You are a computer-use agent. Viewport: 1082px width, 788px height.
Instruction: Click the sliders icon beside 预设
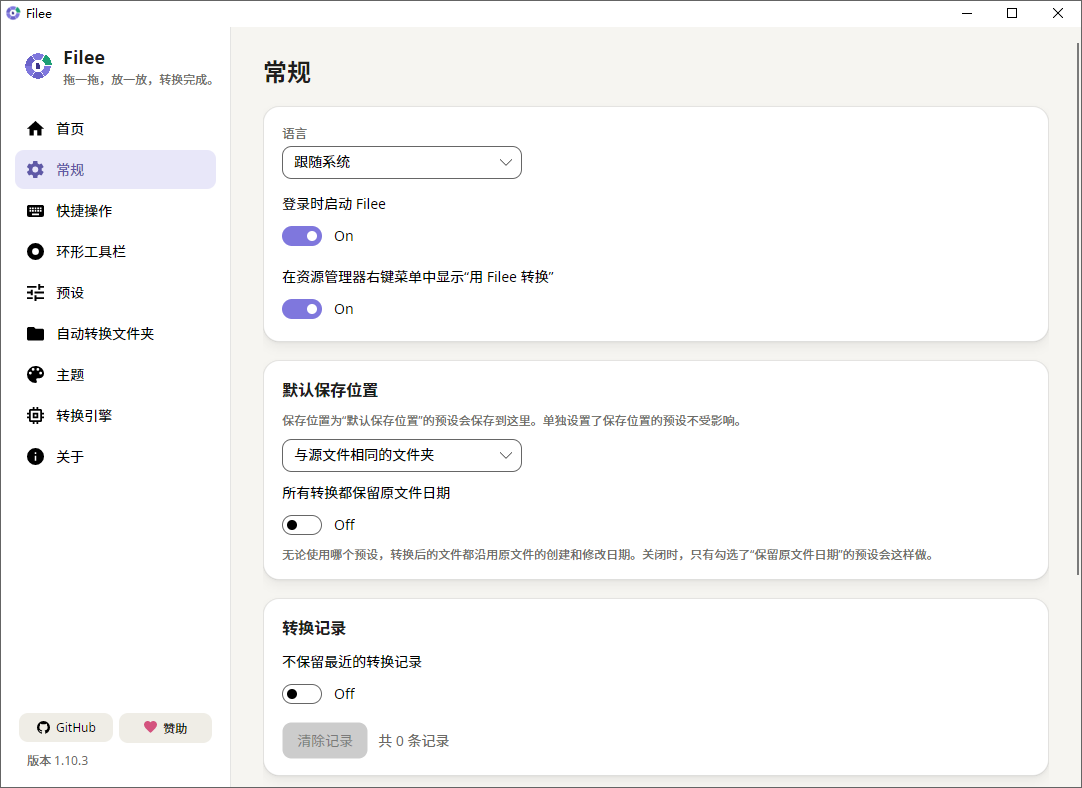point(35,293)
